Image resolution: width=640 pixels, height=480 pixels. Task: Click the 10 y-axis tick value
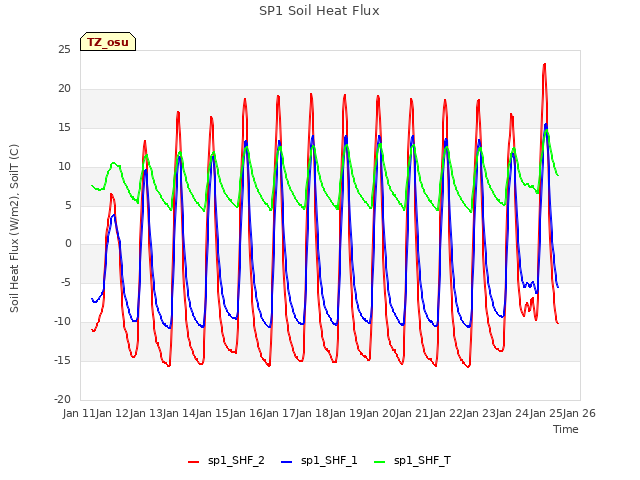click(x=64, y=166)
